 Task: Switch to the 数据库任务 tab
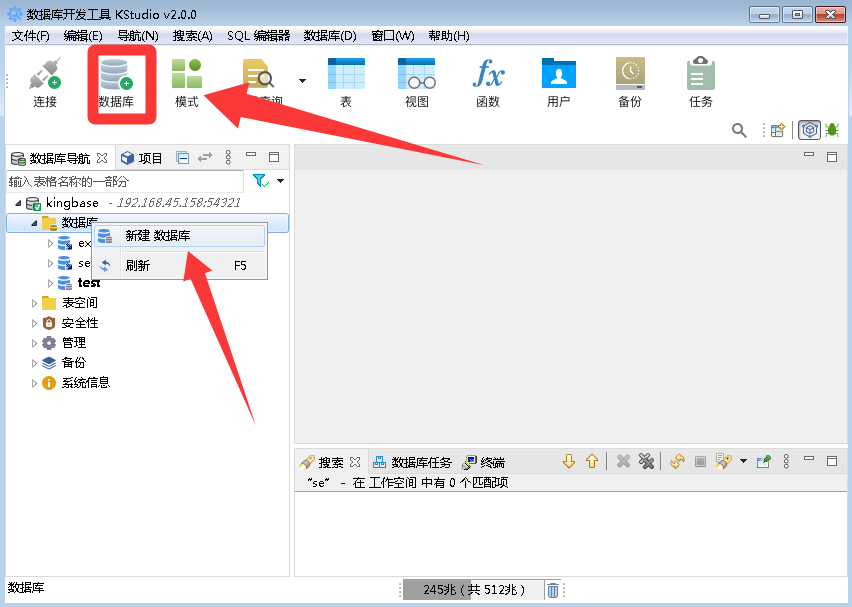412,462
